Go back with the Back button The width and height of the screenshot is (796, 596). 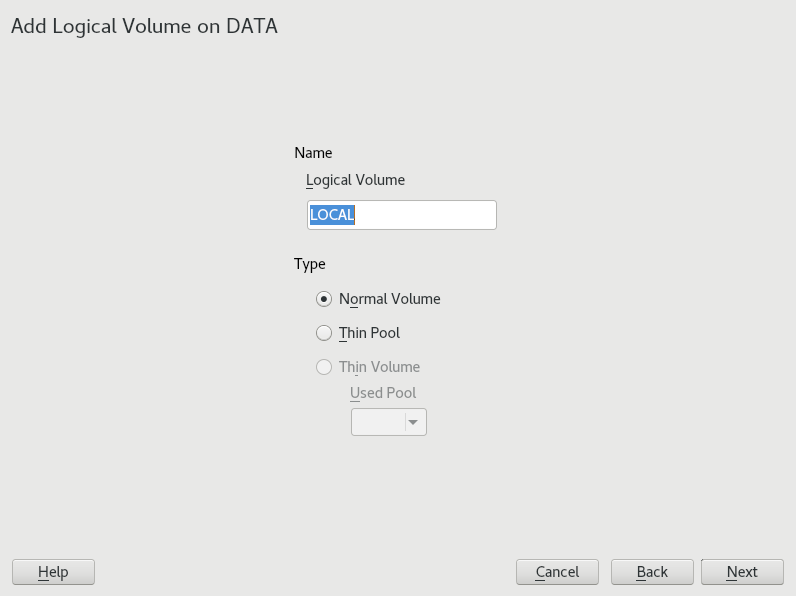click(x=652, y=572)
